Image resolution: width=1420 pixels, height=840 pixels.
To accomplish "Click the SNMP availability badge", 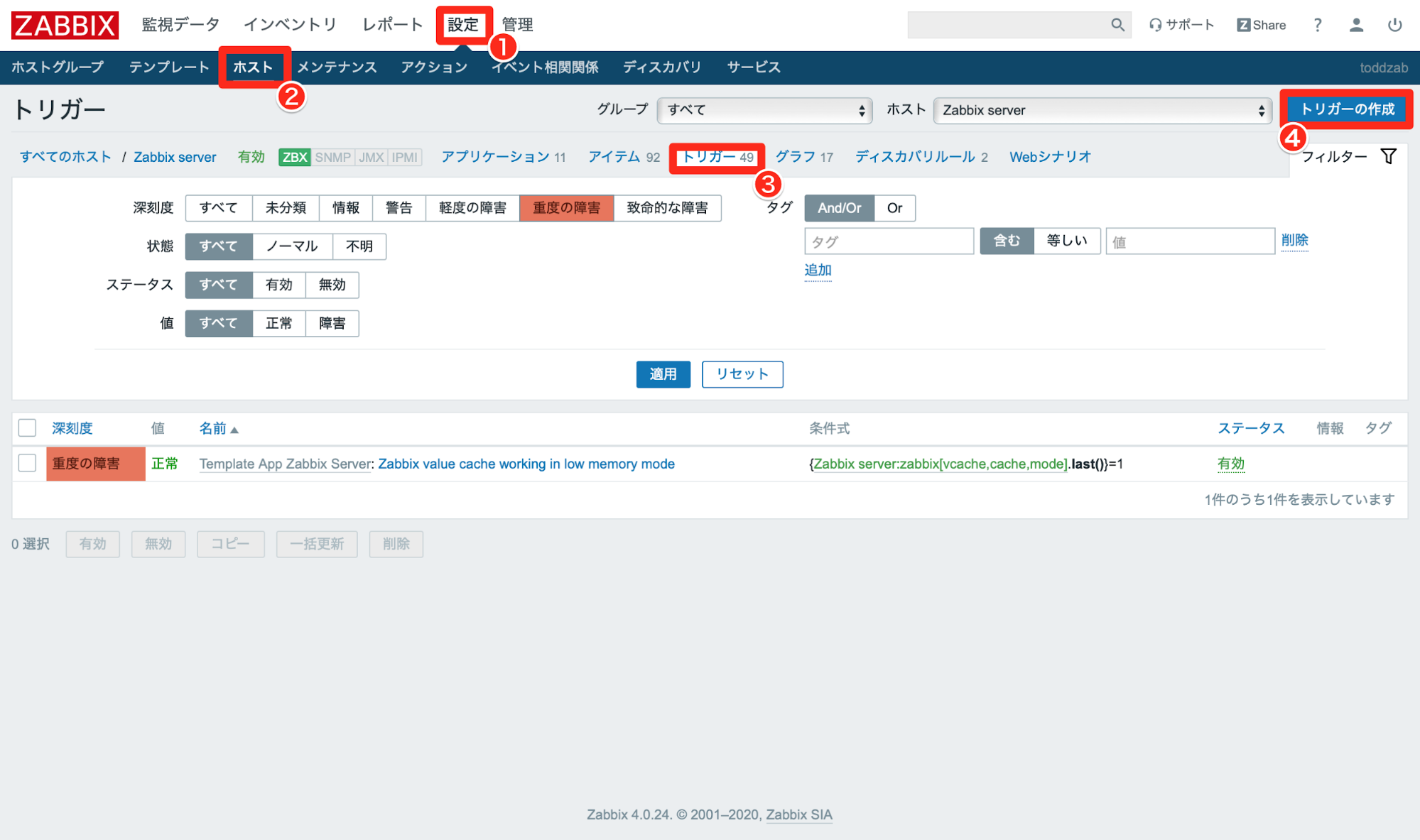I will [x=332, y=157].
